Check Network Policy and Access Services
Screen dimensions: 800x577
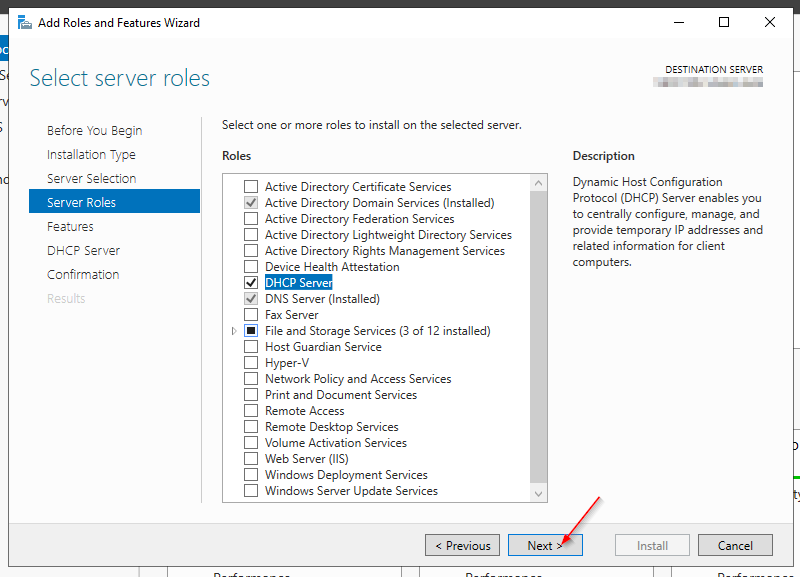point(251,379)
